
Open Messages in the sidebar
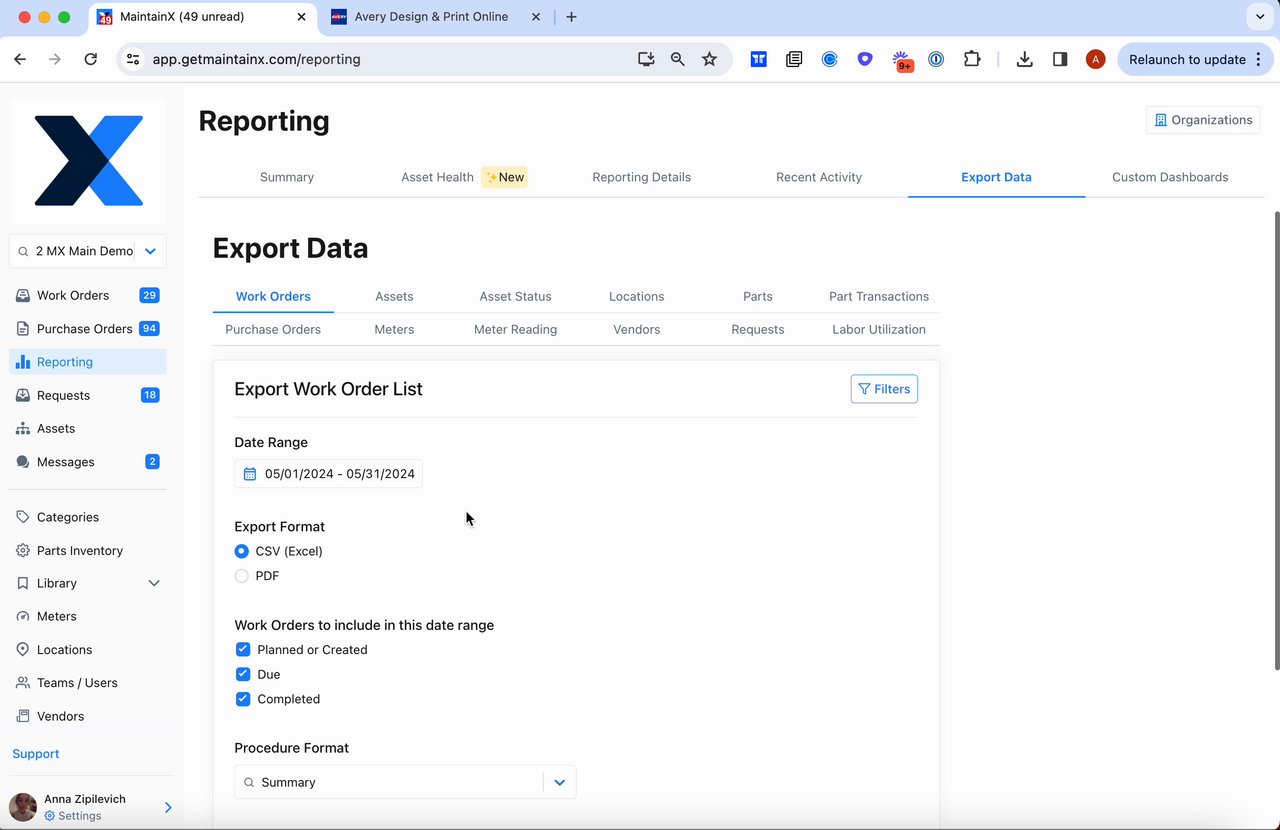[88, 462]
